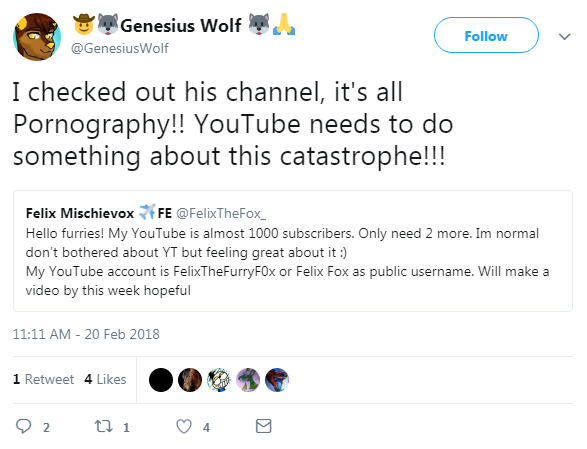Click the envelope direct message icon
This screenshot has width=587, height=449.
(264, 426)
